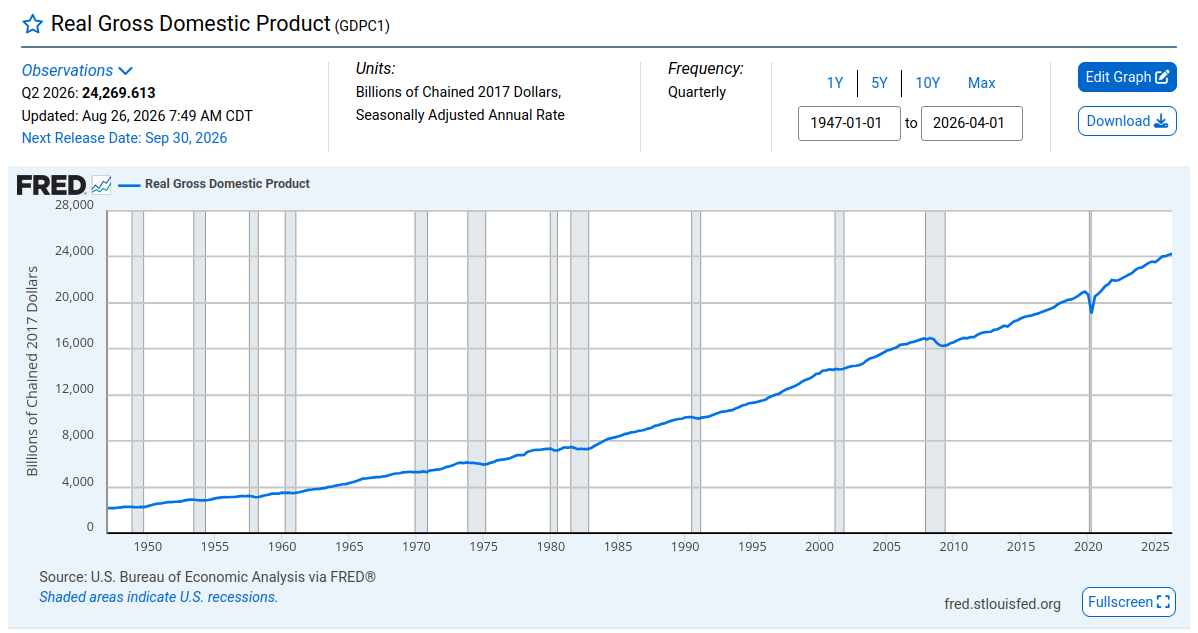Click the fullscreen expand icon
This screenshot has height=633, width=1198.
pos(1164,602)
